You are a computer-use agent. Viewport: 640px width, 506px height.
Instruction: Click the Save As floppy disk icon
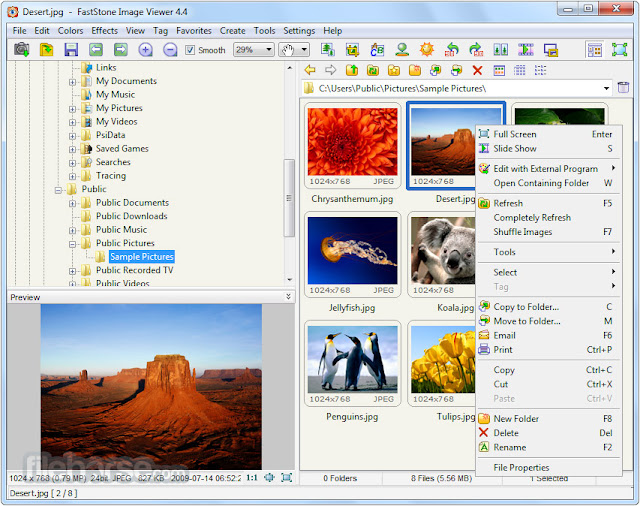[x=71, y=50]
